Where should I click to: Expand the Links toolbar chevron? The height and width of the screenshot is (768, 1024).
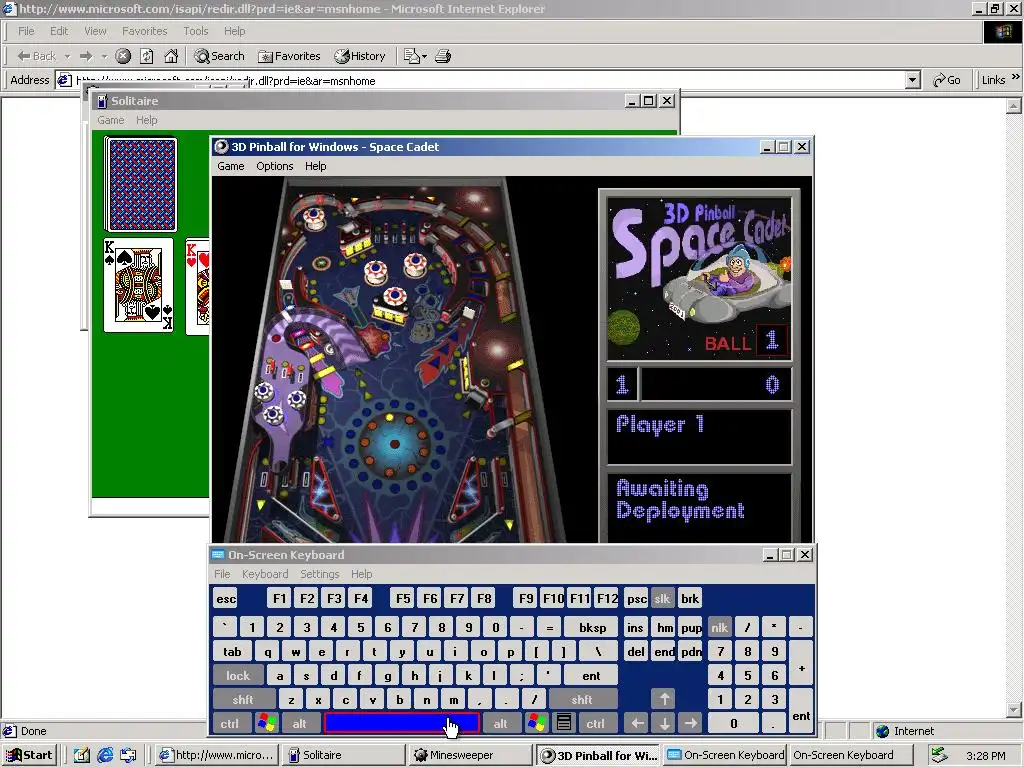pos(1016,78)
